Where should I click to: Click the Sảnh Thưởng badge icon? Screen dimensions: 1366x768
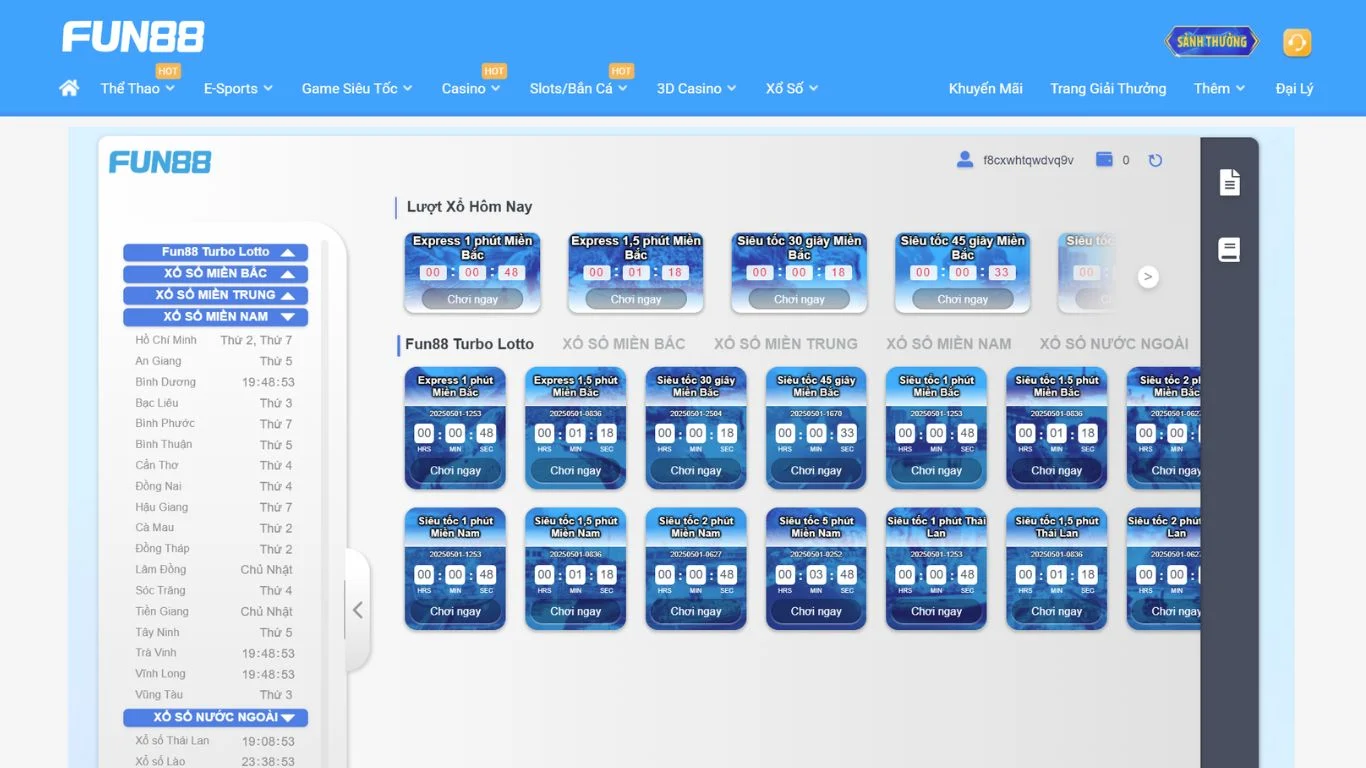click(1211, 42)
